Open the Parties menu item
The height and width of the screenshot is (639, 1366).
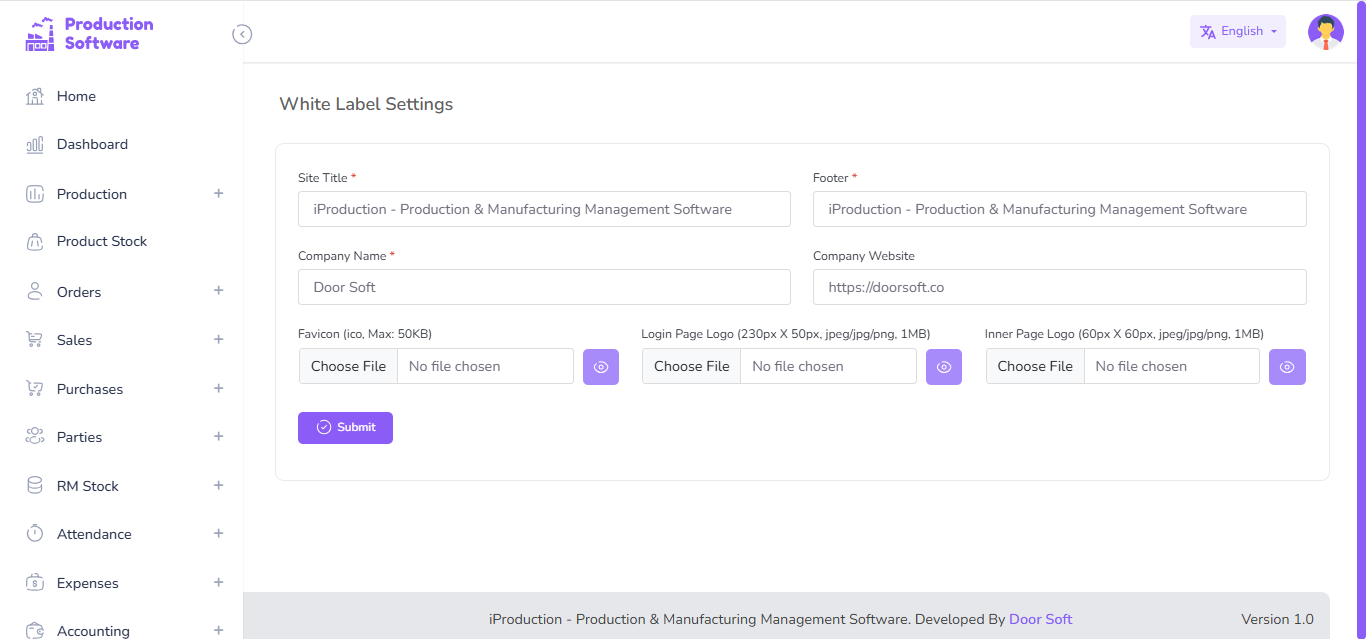pos(80,437)
